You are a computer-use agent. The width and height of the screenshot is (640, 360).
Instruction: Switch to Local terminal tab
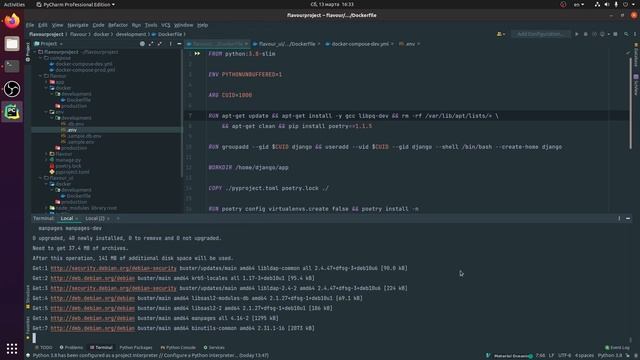pyautogui.click(x=67, y=218)
